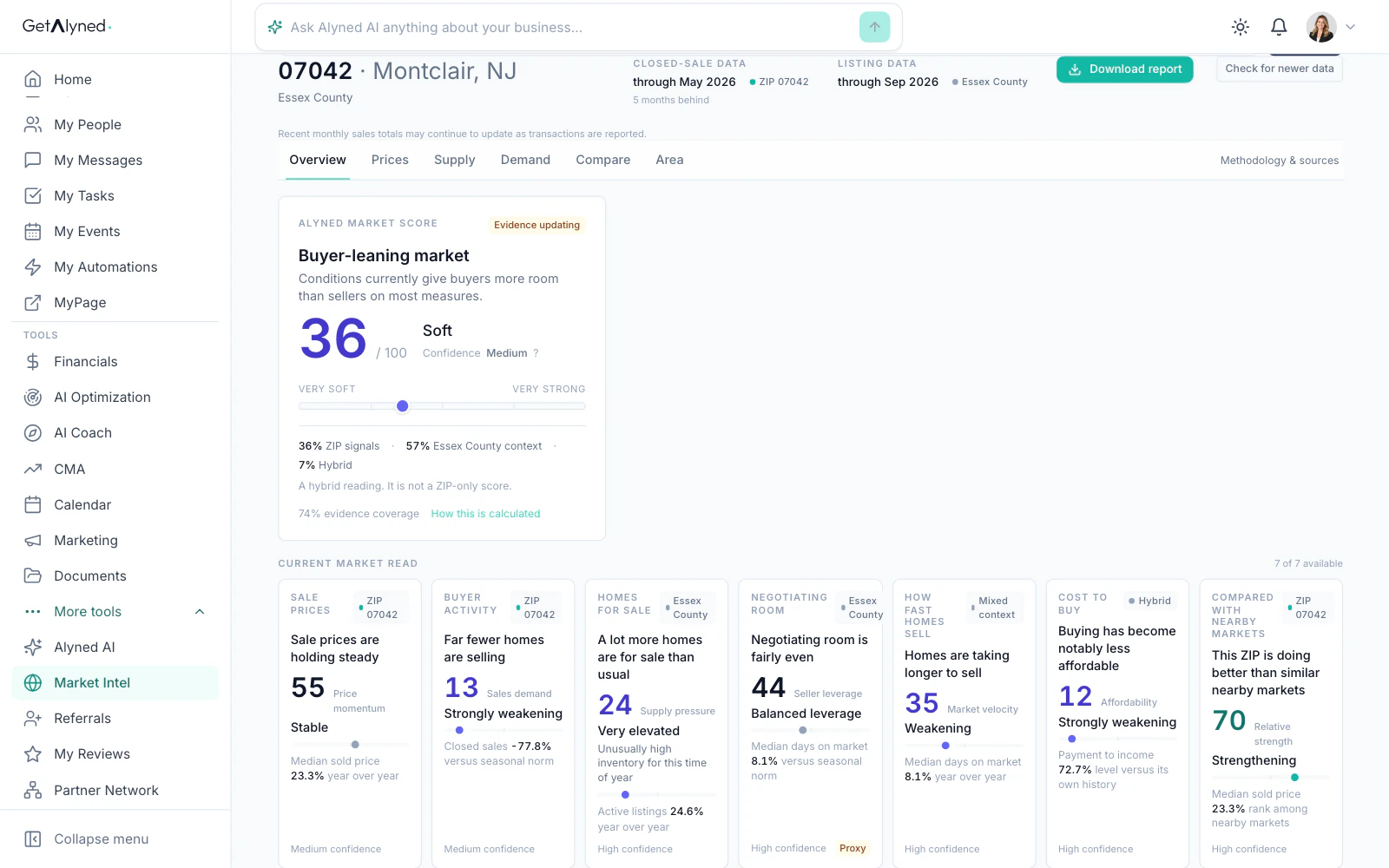1389x868 pixels.
Task: Open the My Reviews star icon
Action: pyautogui.click(x=33, y=753)
